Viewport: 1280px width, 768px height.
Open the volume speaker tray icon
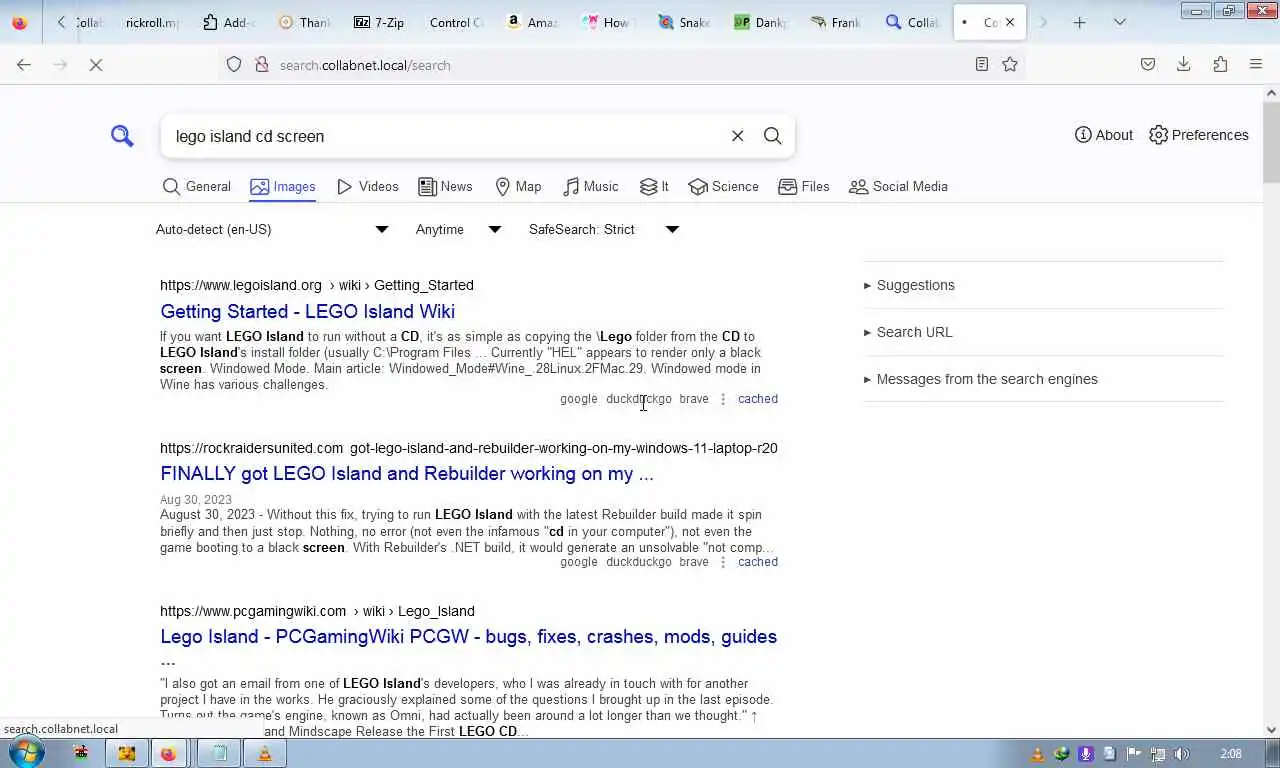coord(1181,754)
